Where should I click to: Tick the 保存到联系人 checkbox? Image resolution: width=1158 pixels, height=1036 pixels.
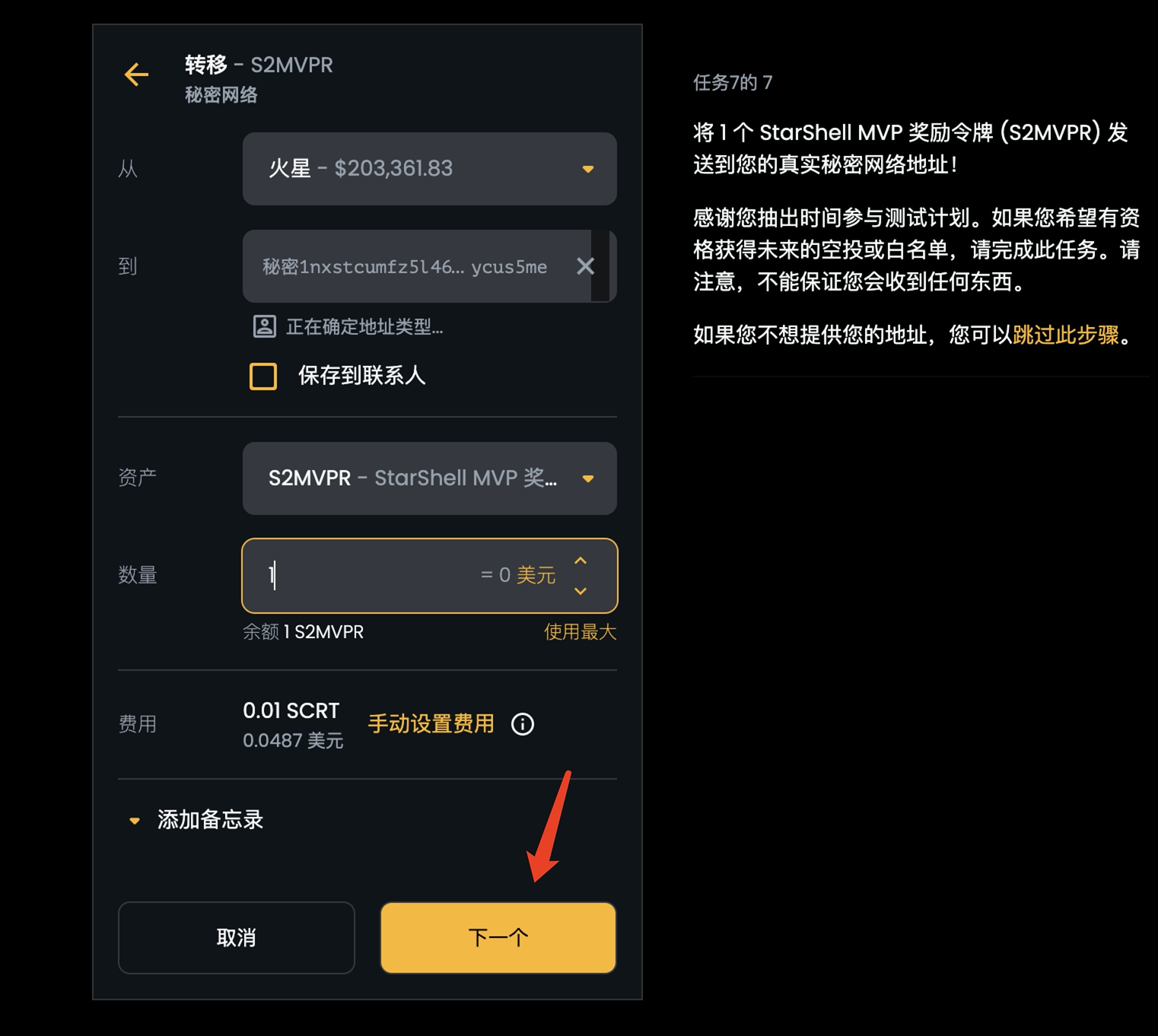(x=263, y=376)
